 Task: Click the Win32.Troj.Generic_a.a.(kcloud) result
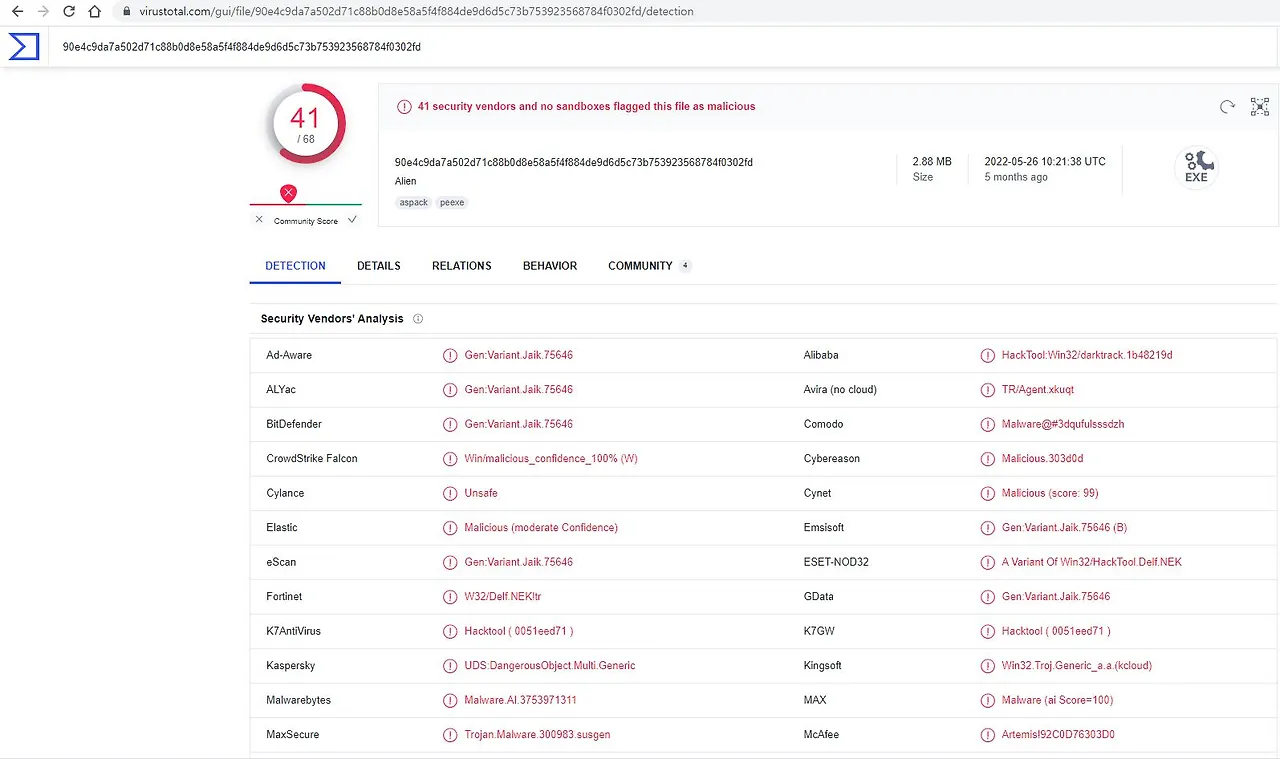pos(1079,666)
